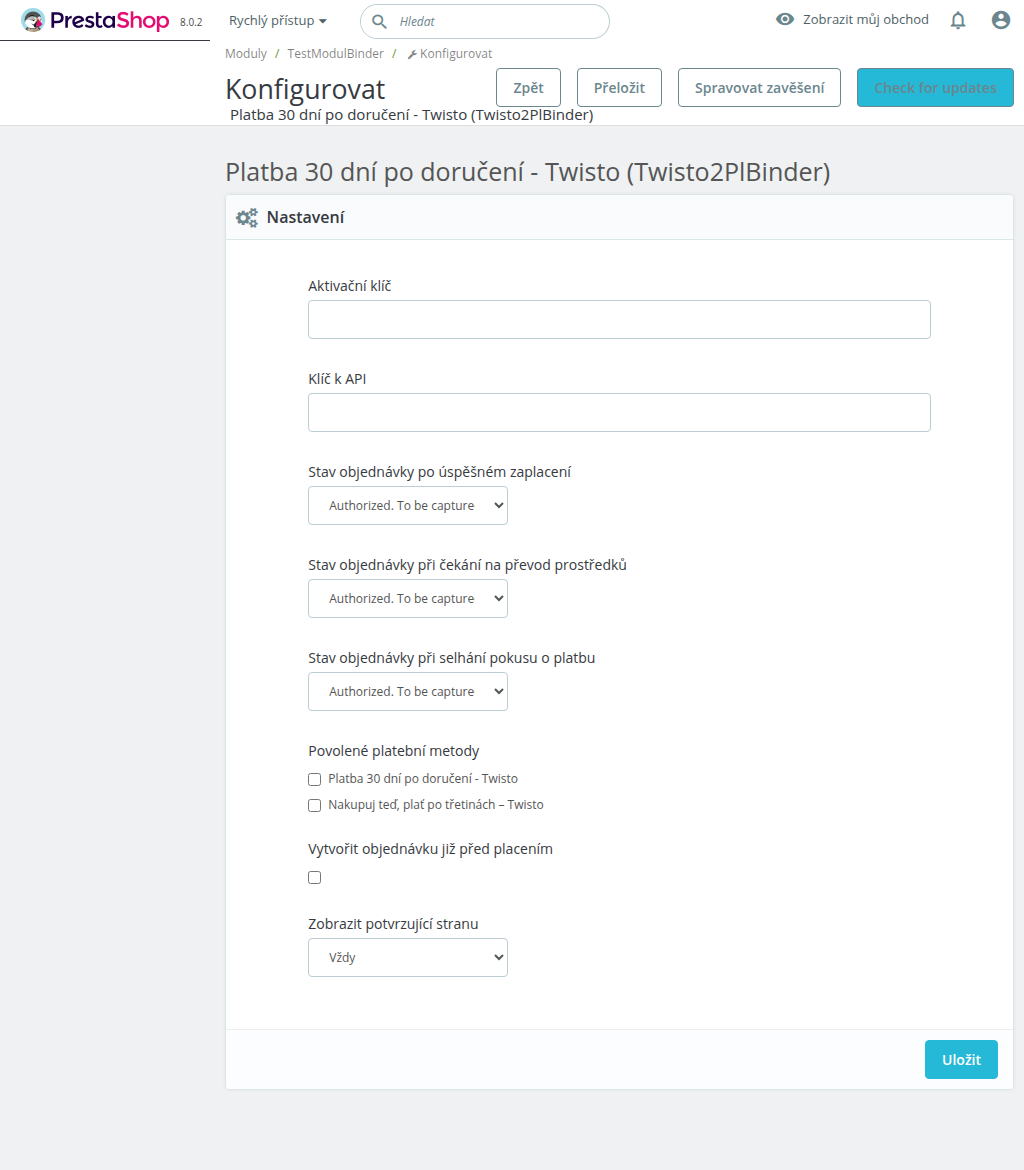Click into the Aktivační klíč field

[x=619, y=320]
